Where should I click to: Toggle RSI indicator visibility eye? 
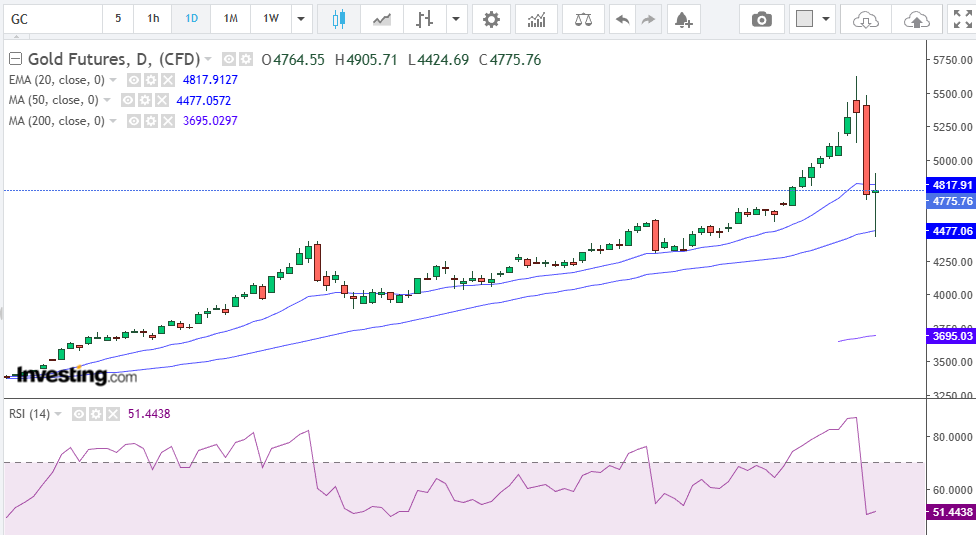tap(78, 414)
